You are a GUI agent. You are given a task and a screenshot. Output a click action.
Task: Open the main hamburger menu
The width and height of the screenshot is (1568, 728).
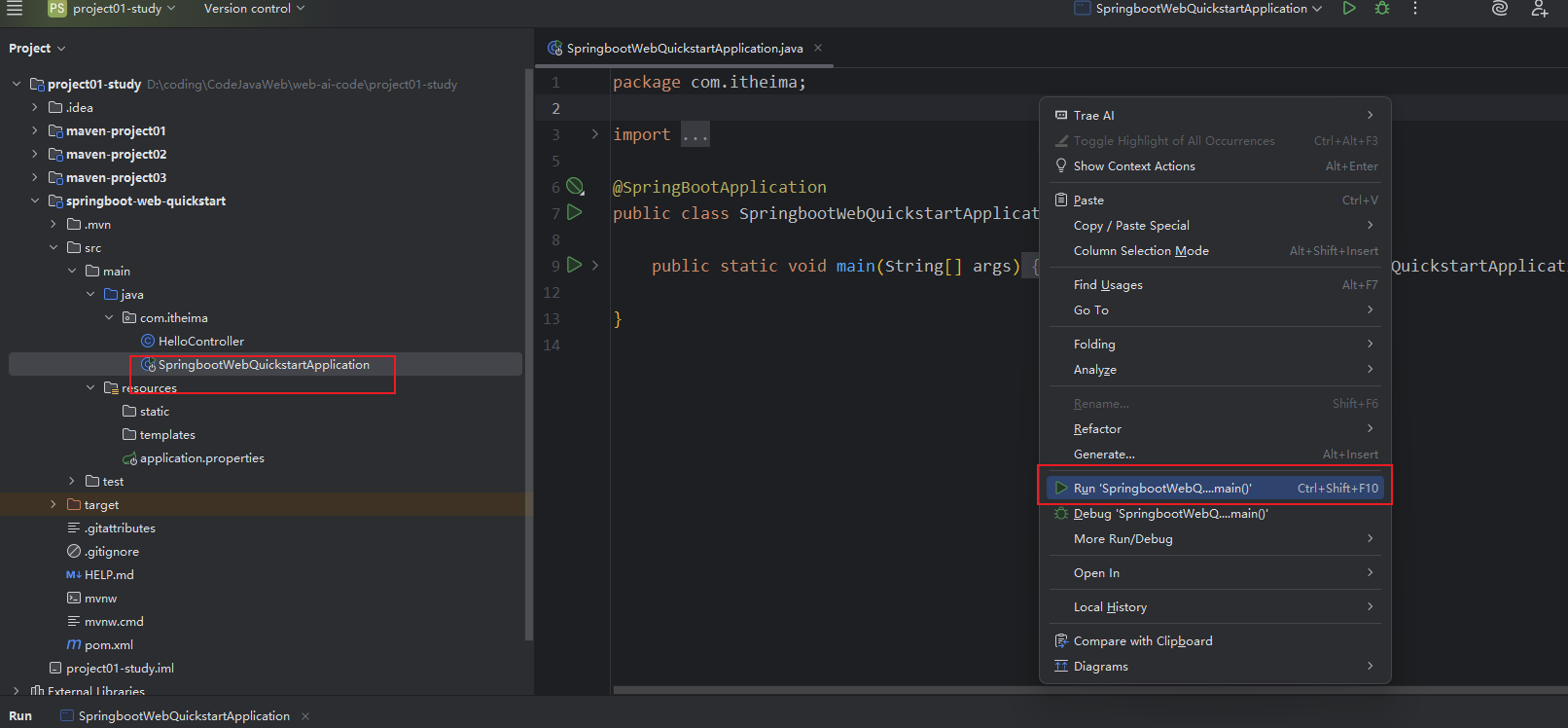15,9
